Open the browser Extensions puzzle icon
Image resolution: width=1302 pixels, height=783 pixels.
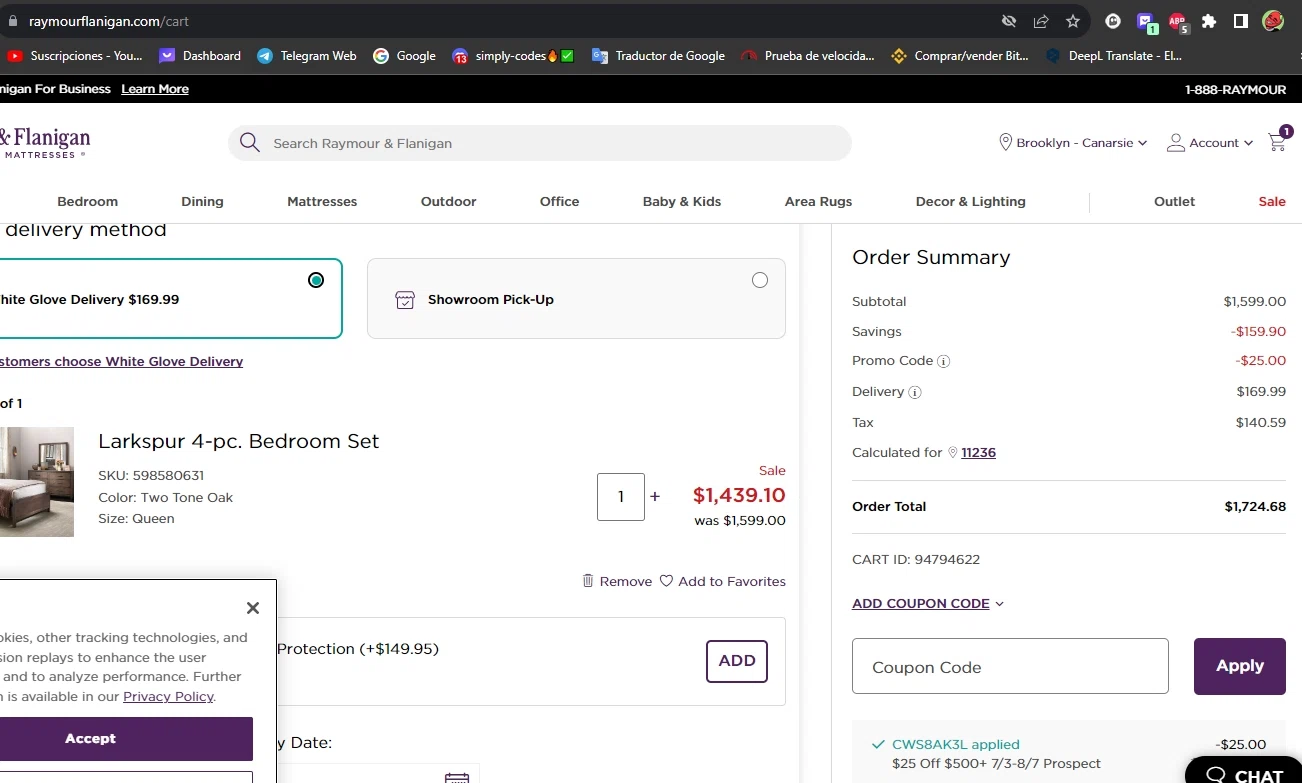point(1209,21)
